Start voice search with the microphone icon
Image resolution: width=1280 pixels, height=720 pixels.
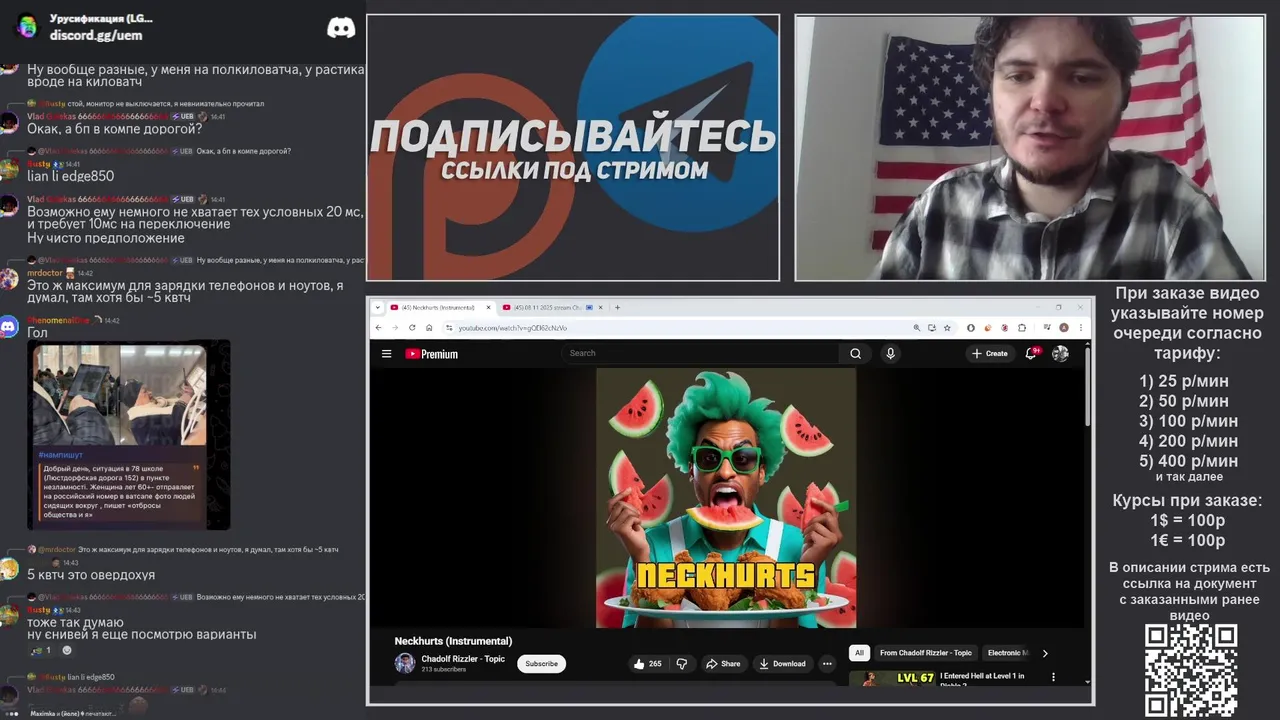[x=890, y=353]
